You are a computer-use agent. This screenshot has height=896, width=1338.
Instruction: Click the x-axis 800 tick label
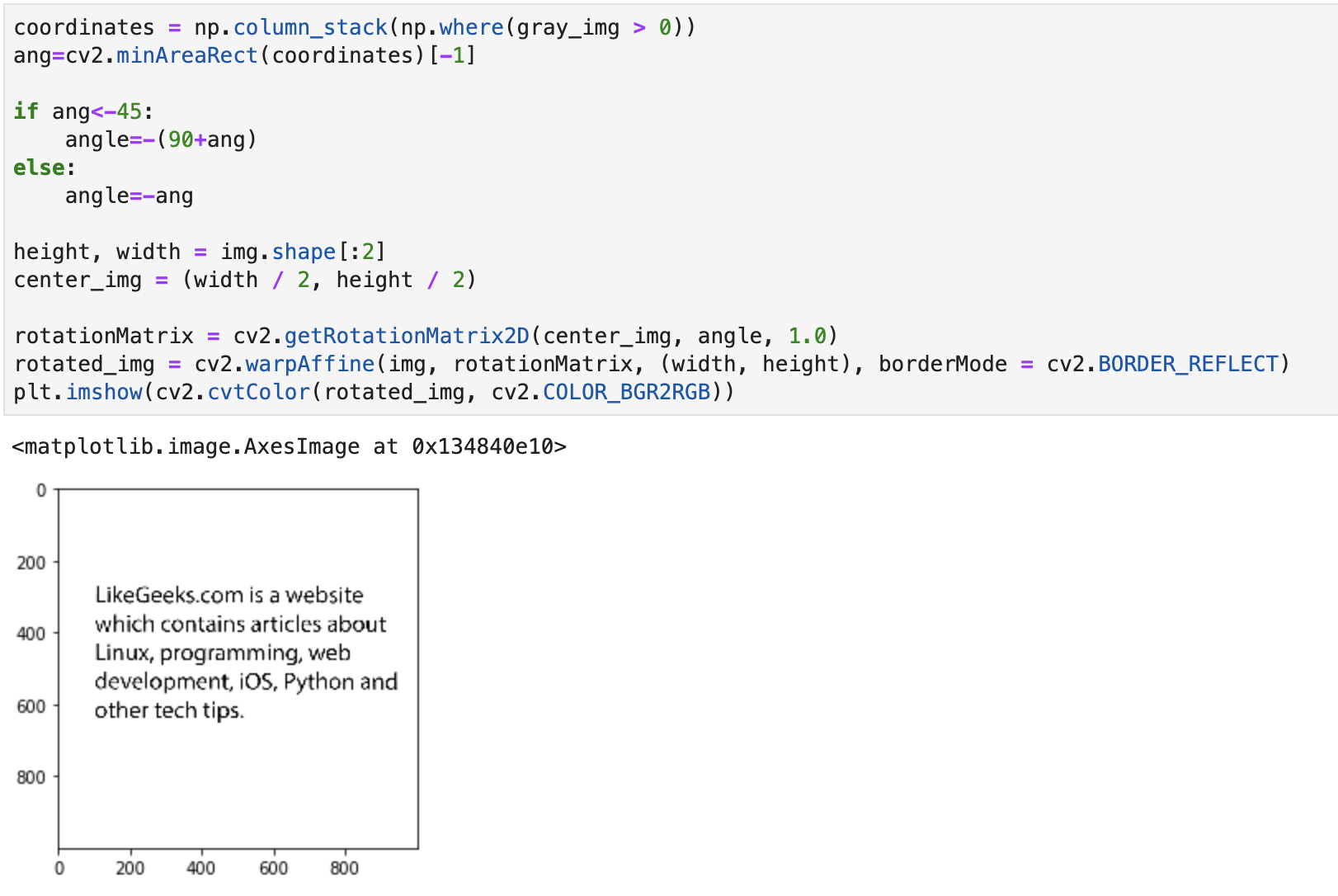click(x=344, y=868)
